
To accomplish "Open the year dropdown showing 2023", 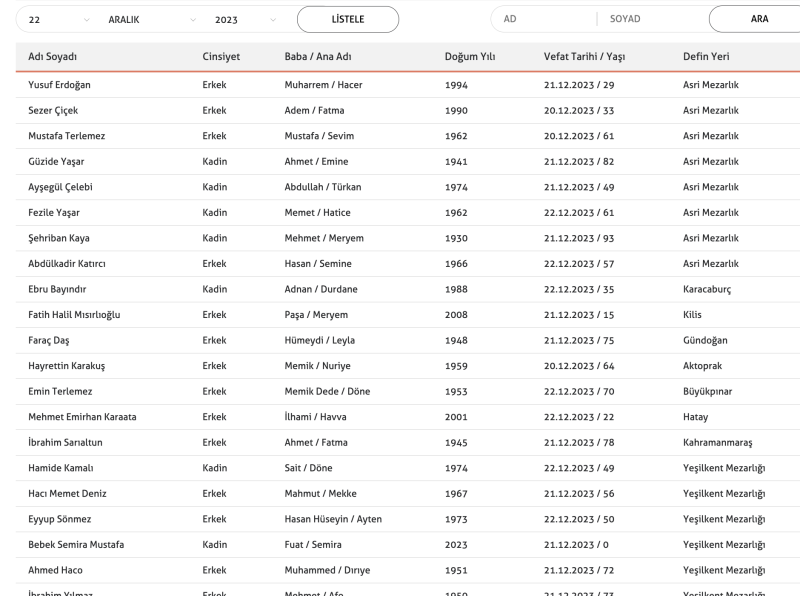I will tap(245, 20).
